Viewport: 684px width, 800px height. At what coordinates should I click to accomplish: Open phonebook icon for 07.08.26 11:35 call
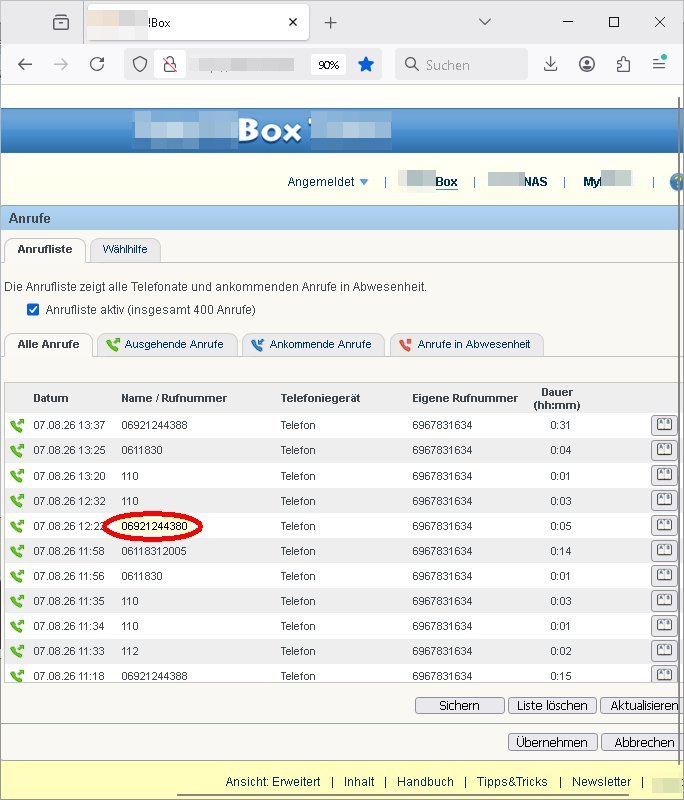pyautogui.click(x=664, y=601)
